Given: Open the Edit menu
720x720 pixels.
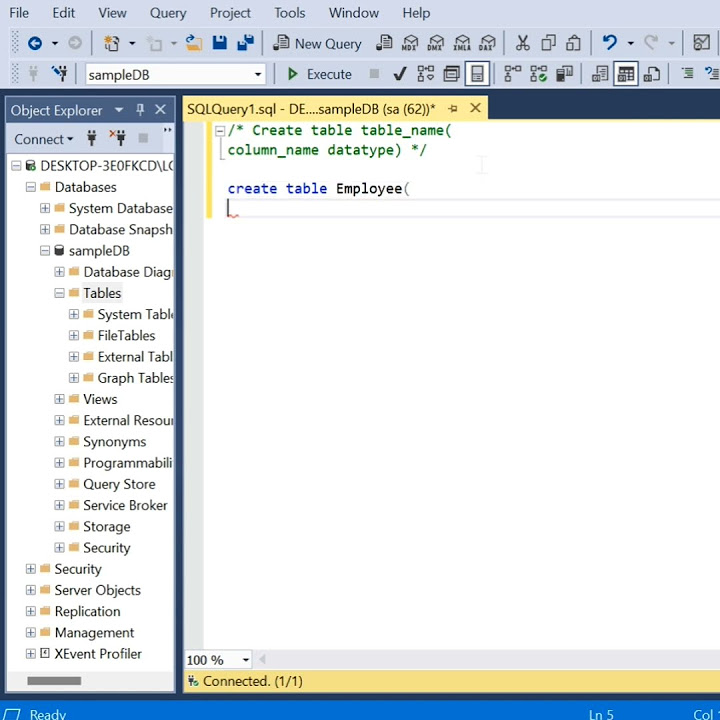Looking at the screenshot, I should click(63, 13).
